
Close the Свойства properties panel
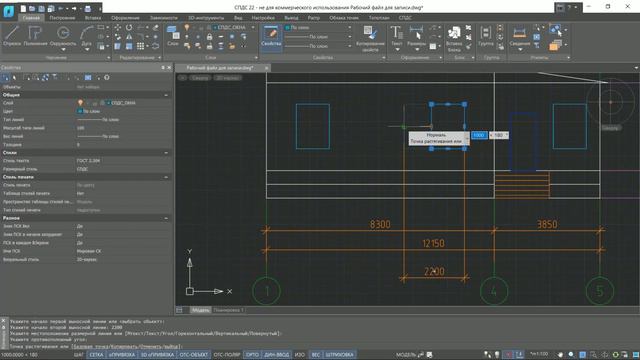tap(169, 68)
